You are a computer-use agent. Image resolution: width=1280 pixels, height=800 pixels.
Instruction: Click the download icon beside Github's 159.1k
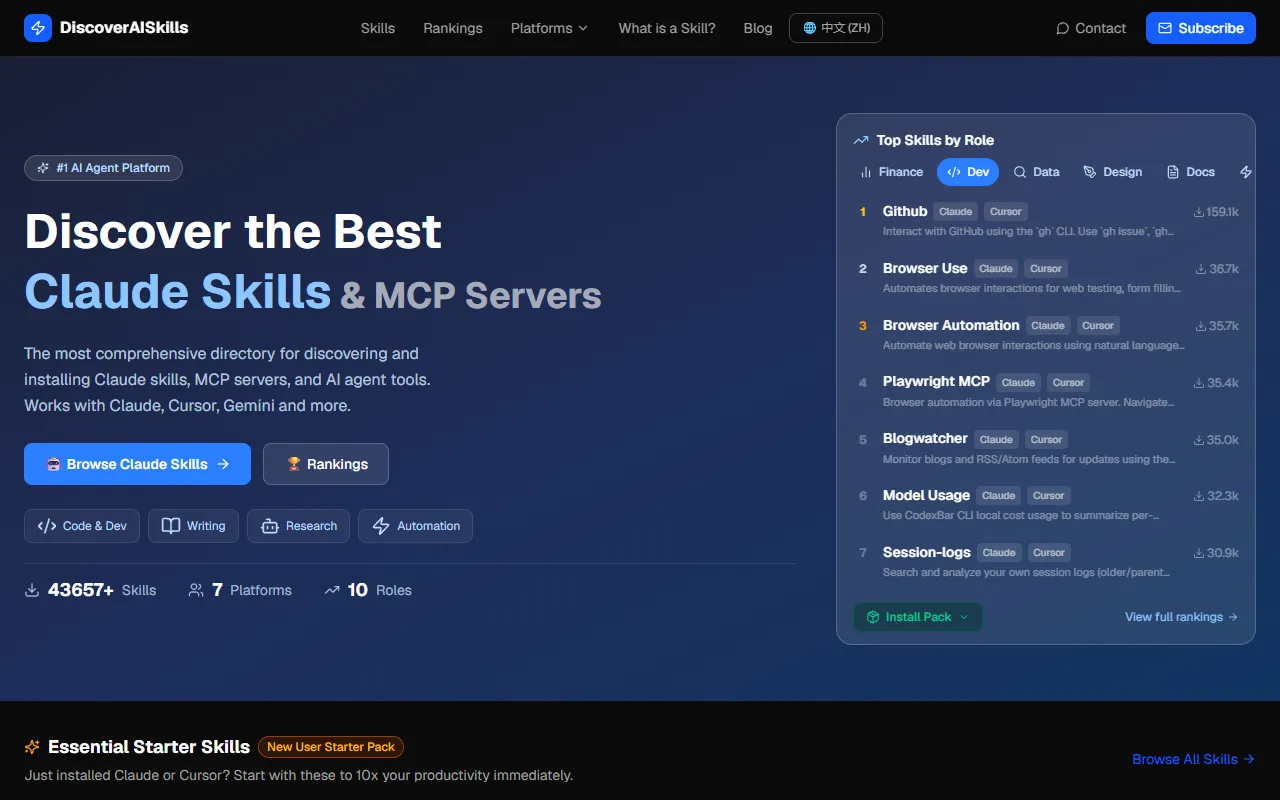(1198, 212)
